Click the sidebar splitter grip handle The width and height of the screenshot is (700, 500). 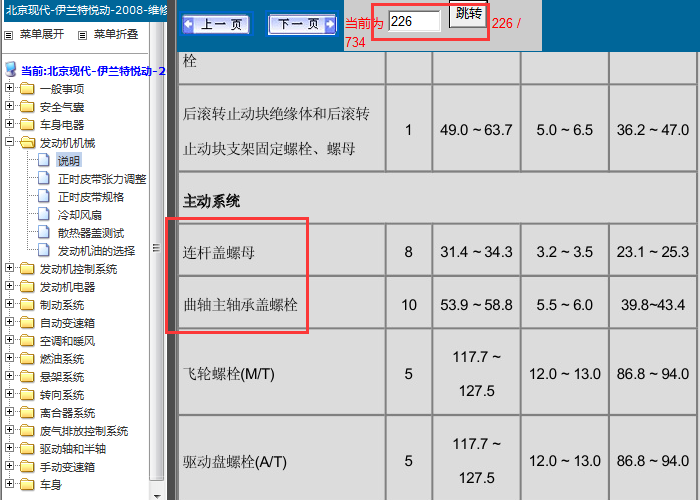(x=156, y=247)
